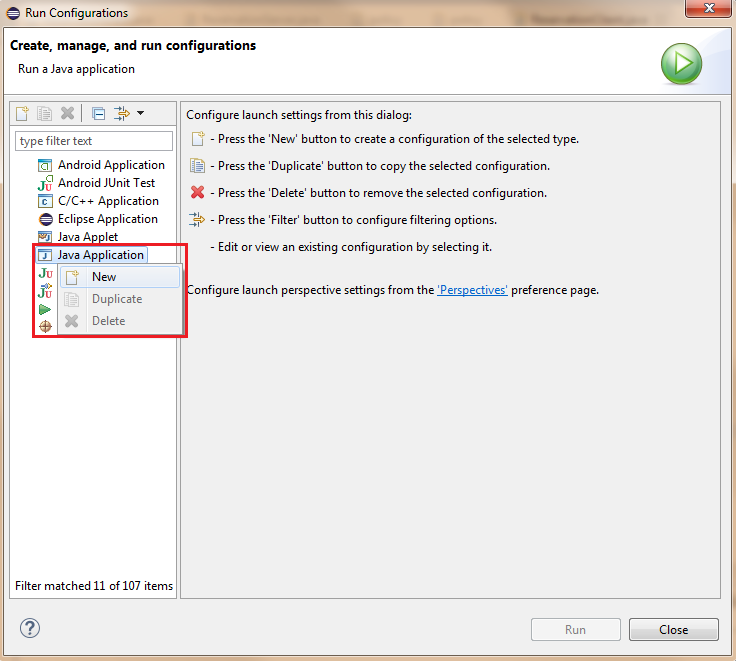The image size is (736, 661).
Task: Click the green Run arrow banner icon
Action: point(682,64)
